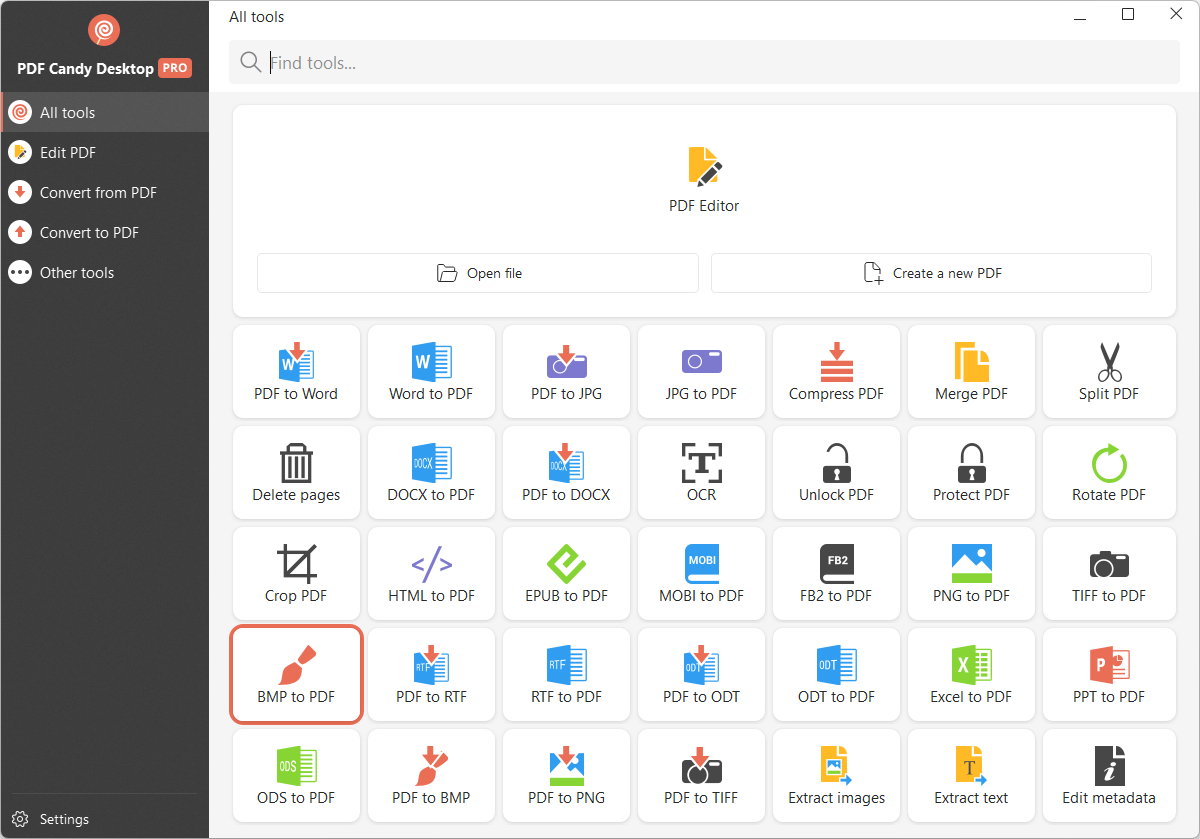Select the PDF to DOCX tool
This screenshot has width=1200, height=839.
(x=566, y=472)
